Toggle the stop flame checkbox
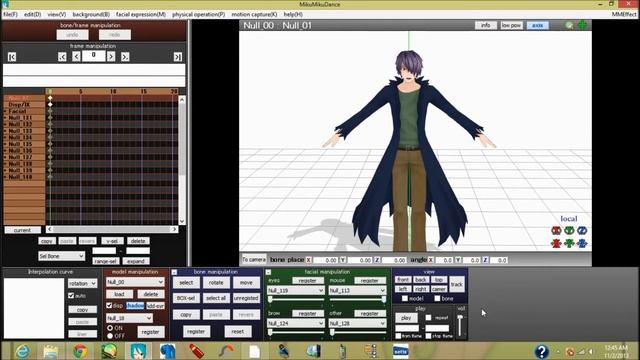 coord(428,336)
